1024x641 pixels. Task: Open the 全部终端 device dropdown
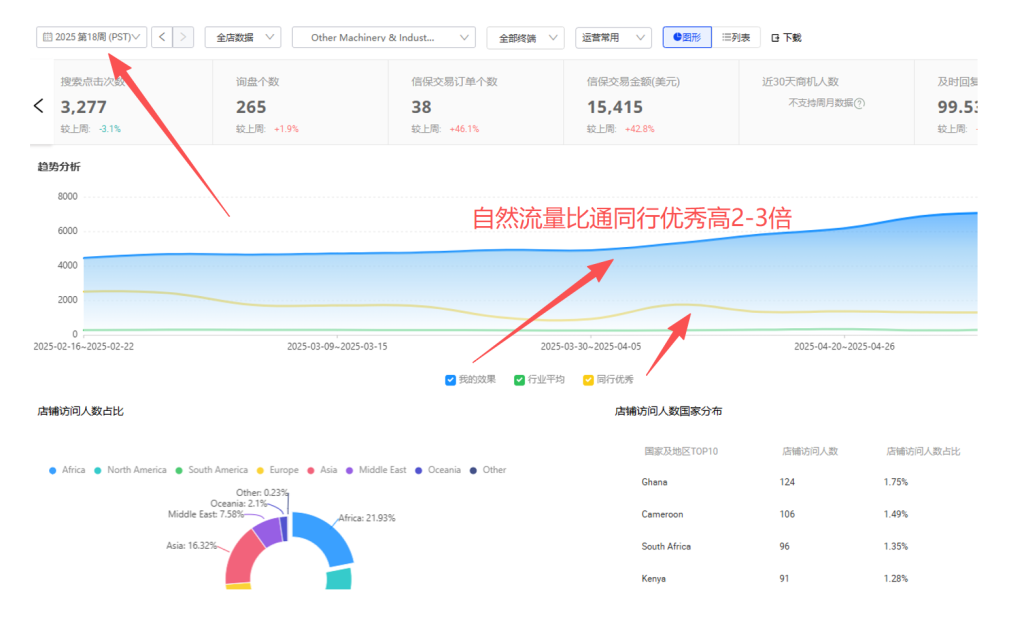coord(525,38)
